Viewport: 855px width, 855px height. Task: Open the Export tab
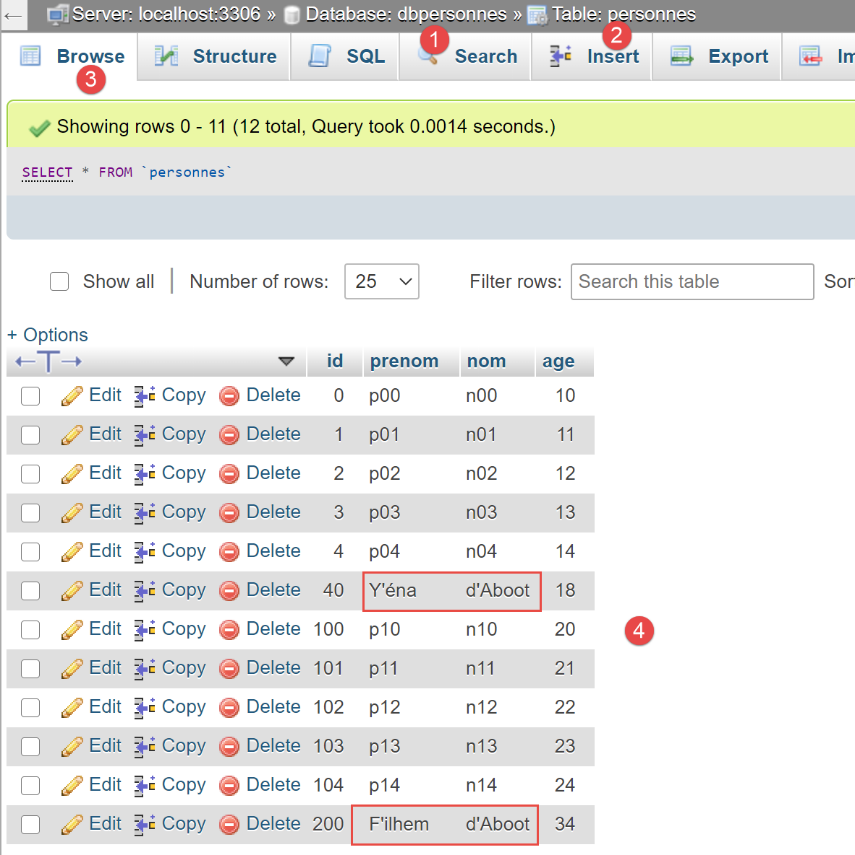[720, 56]
